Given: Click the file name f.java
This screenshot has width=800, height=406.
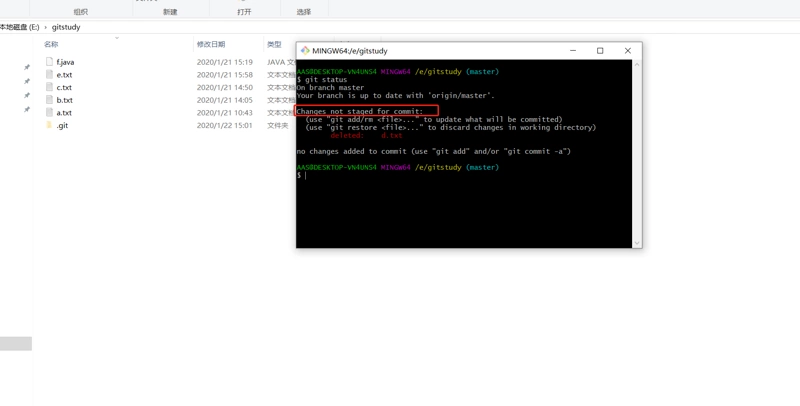Looking at the screenshot, I should click(65, 62).
